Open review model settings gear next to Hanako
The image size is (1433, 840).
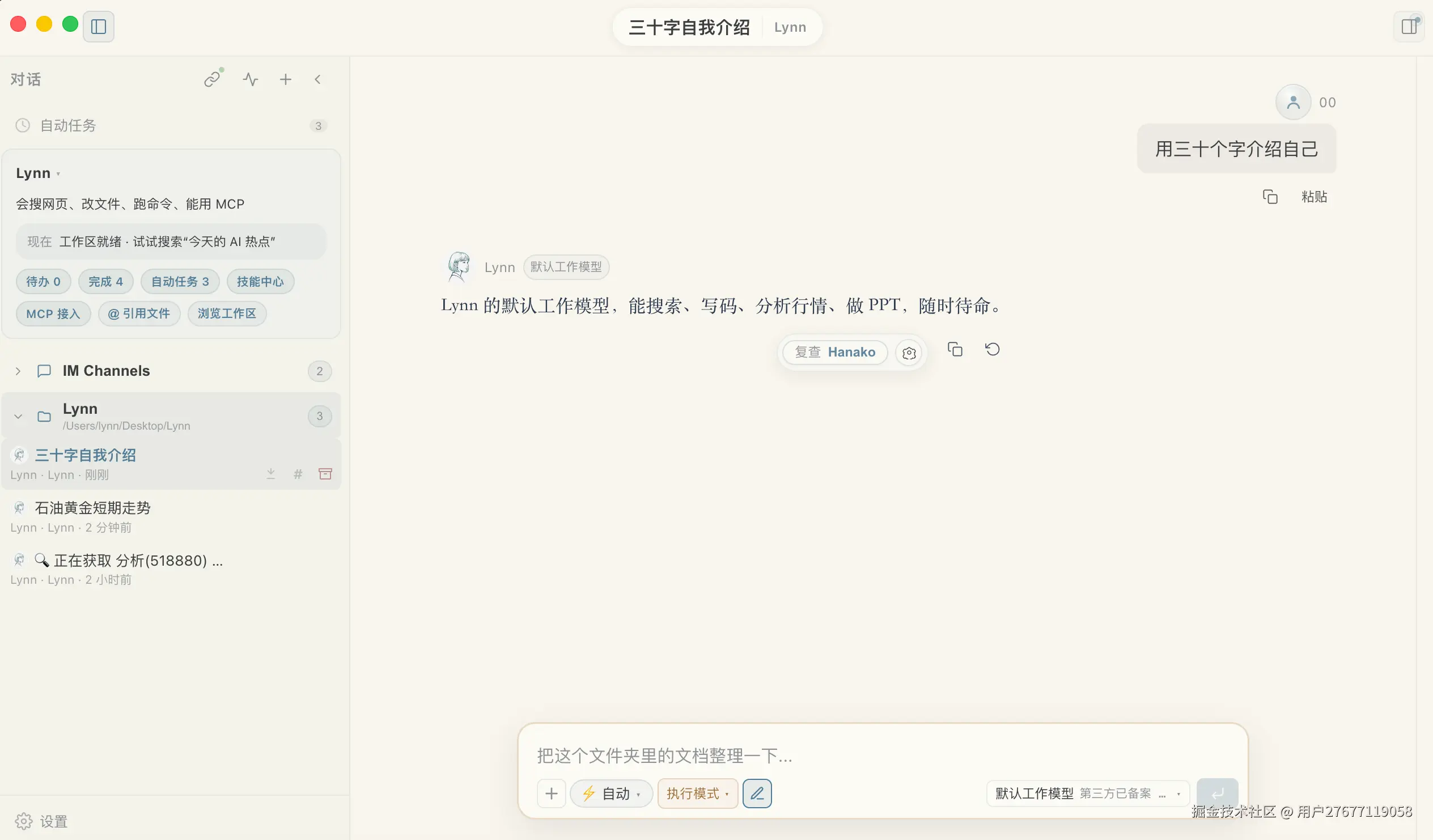[x=909, y=353]
